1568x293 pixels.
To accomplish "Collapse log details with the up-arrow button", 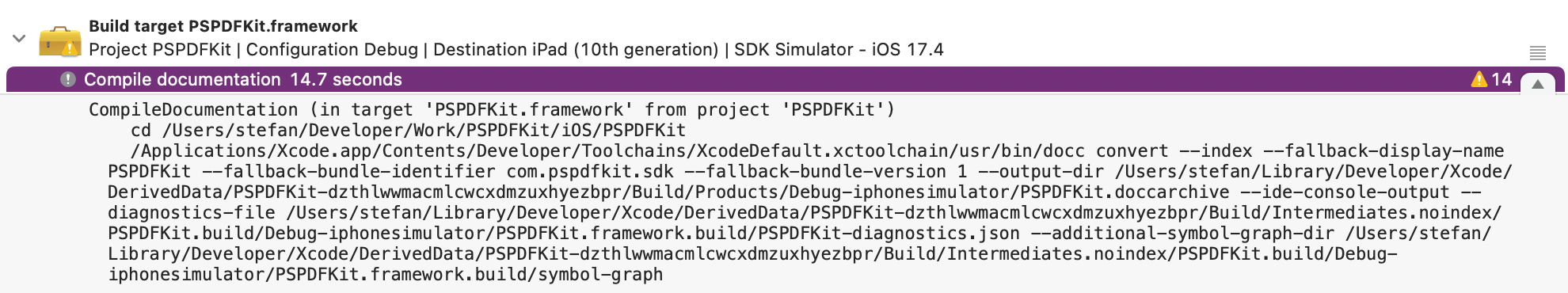I will pos(1538,84).
